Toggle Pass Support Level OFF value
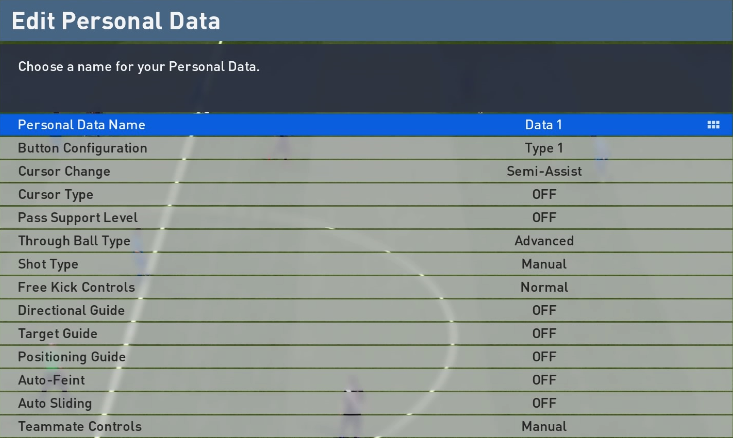 point(544,217)
